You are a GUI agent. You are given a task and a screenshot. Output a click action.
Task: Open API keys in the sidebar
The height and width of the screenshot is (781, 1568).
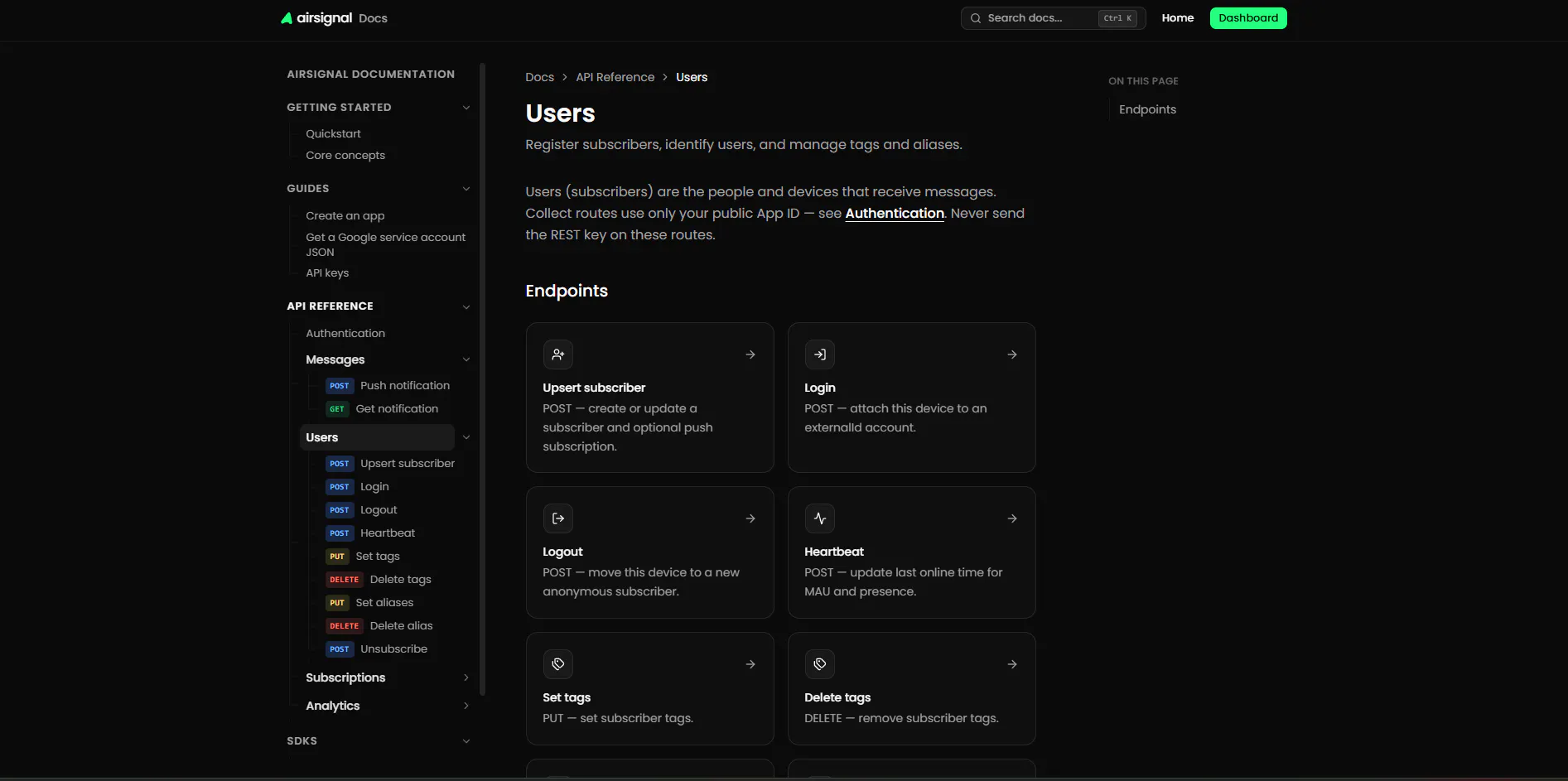pos(327,273)
